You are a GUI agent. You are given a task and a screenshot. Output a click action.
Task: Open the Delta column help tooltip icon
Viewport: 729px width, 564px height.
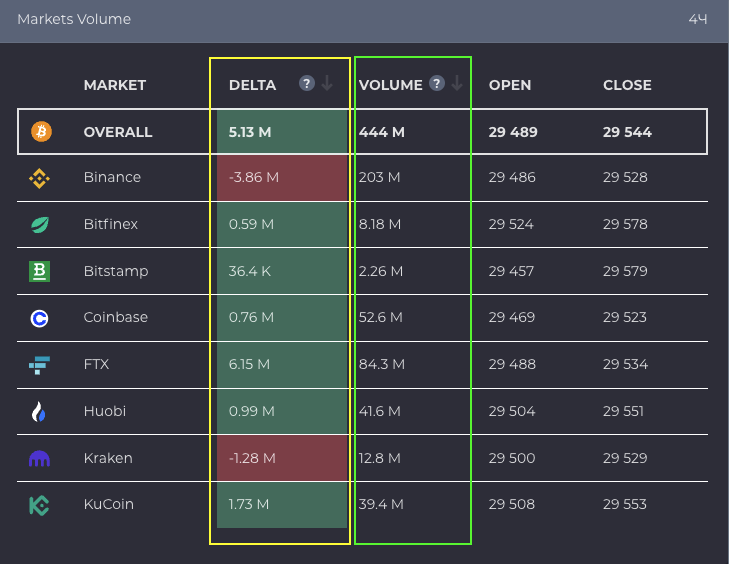tap(307, 84)
